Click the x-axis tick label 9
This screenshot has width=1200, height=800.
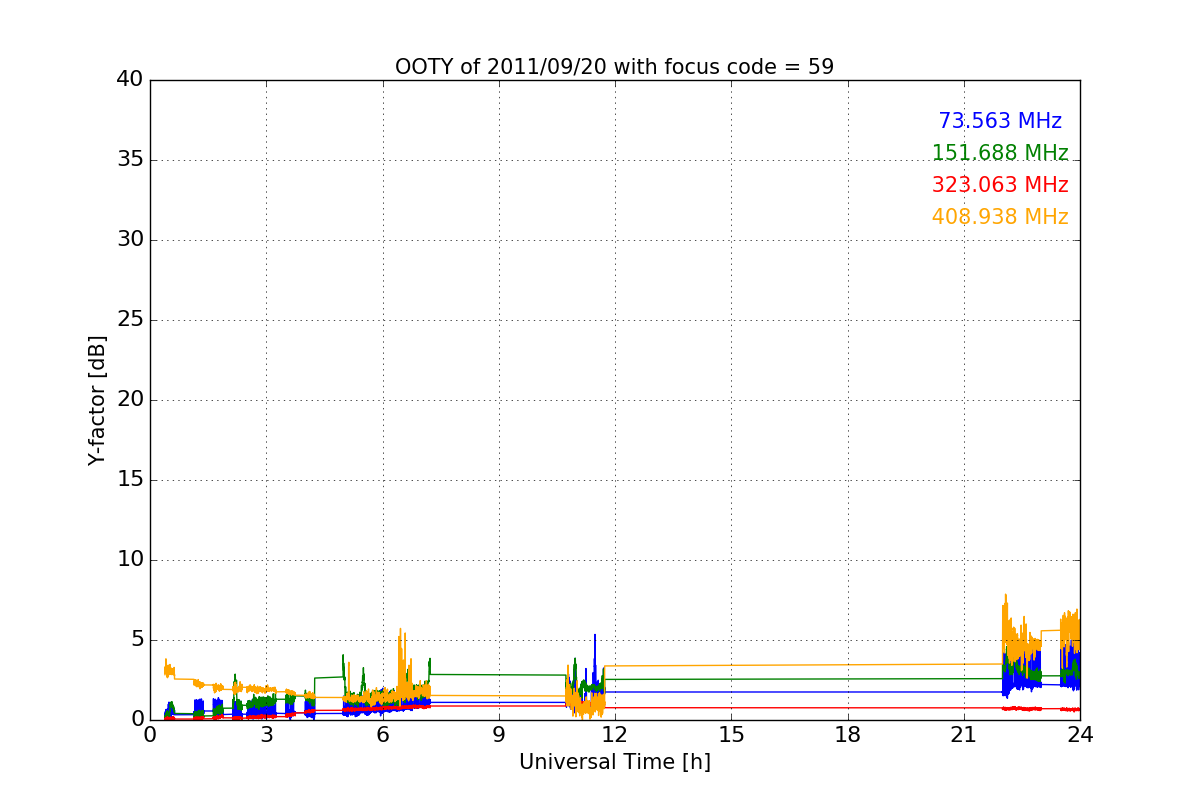click(499, 735)
